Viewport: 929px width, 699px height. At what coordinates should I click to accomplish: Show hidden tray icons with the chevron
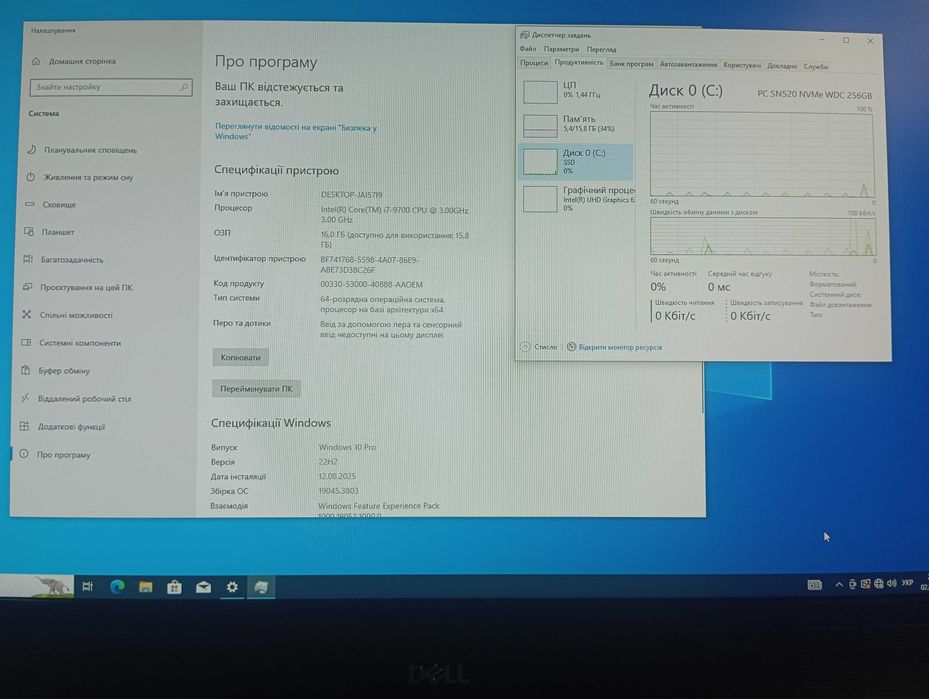[x=839, y=585]
